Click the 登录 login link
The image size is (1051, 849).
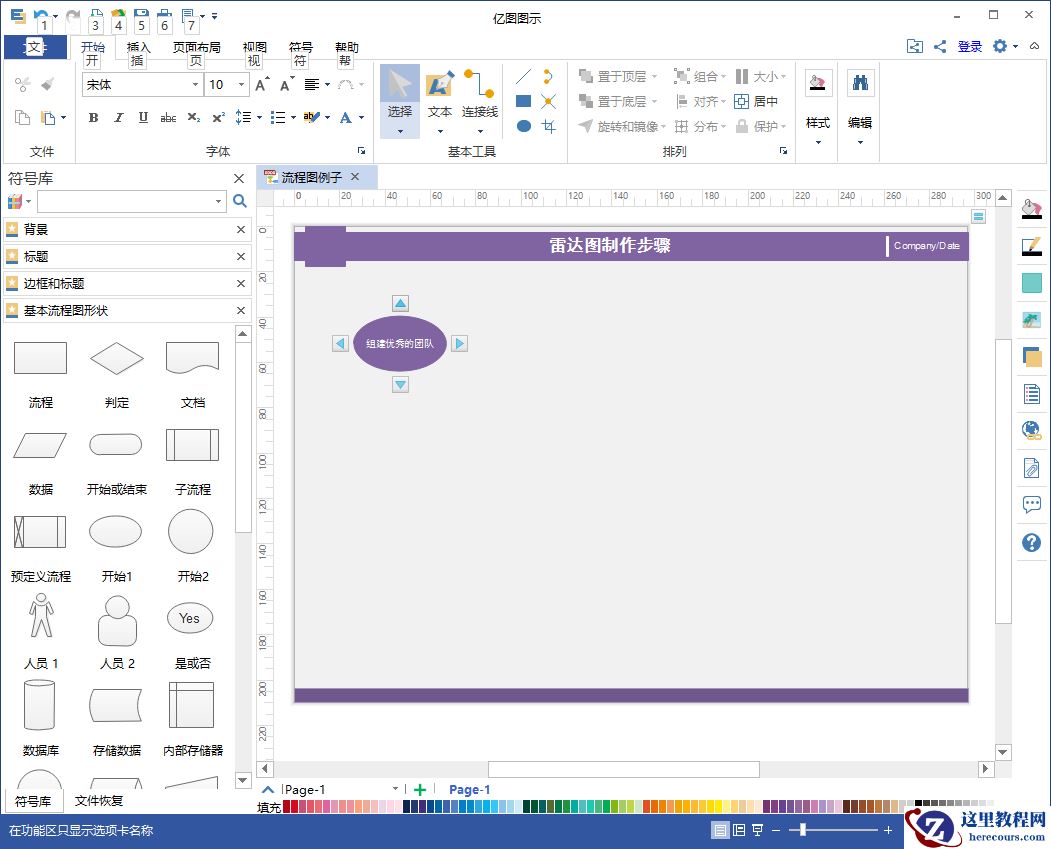coord(968,46)
